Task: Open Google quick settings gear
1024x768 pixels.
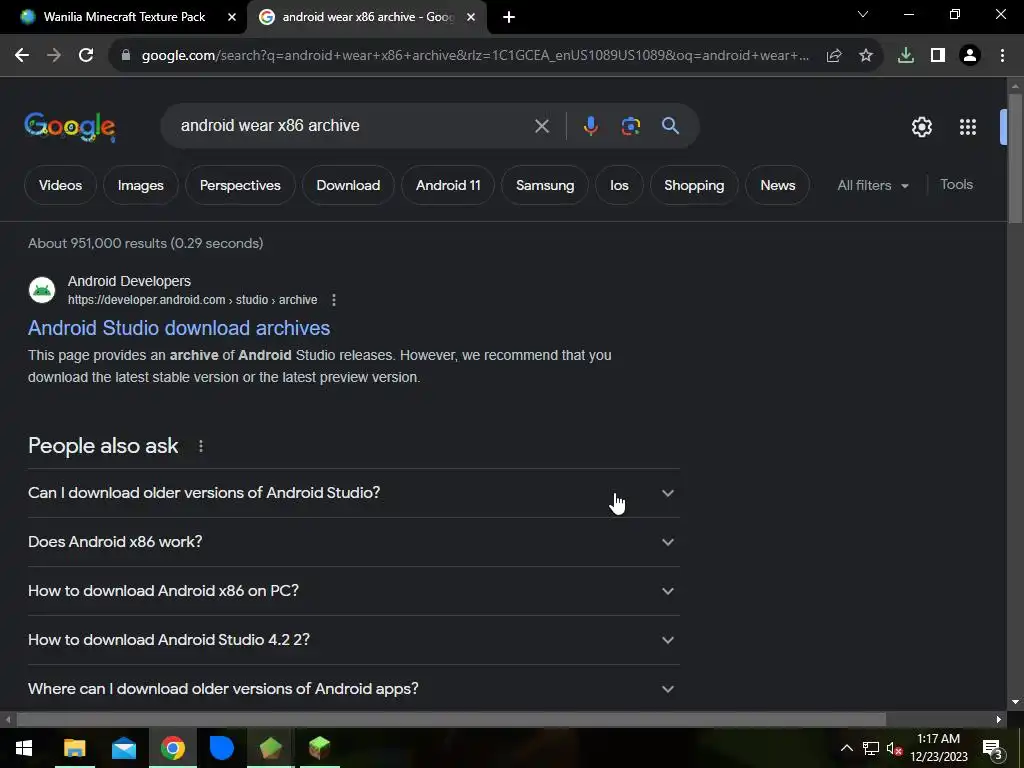Action: [x=921, y=127]
